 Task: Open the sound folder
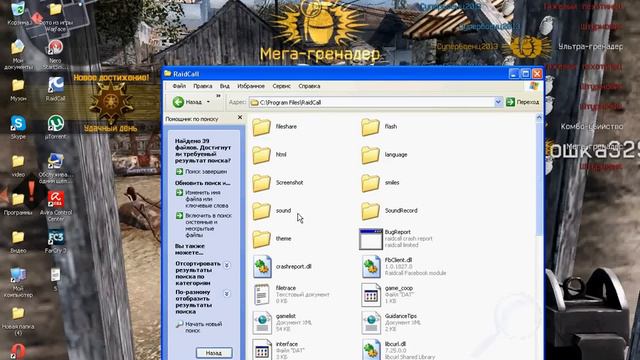[271, 211]
